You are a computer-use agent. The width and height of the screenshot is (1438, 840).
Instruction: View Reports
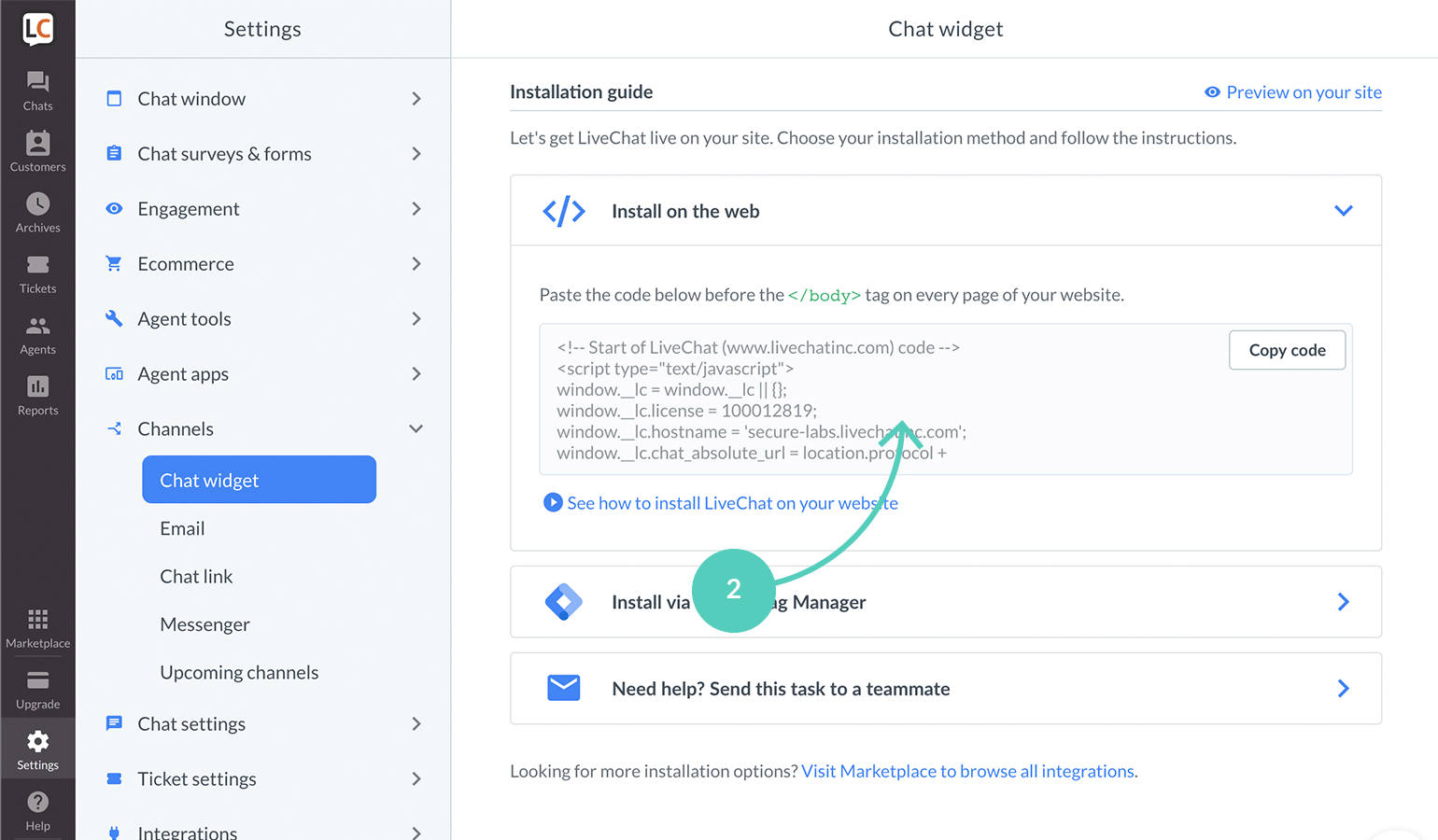tap(37, 394)
